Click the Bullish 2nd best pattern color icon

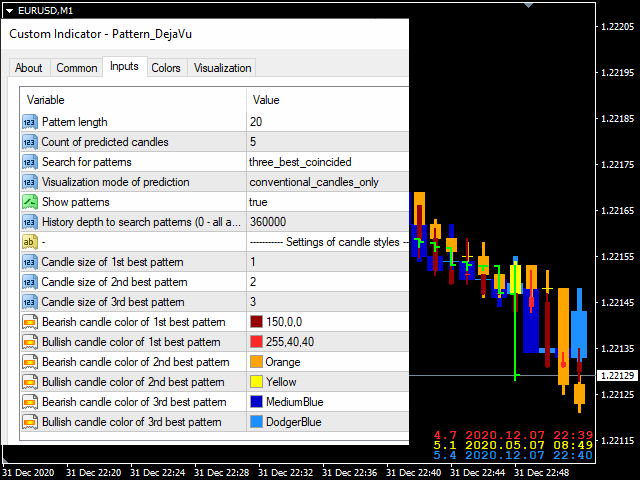[30, 382]
